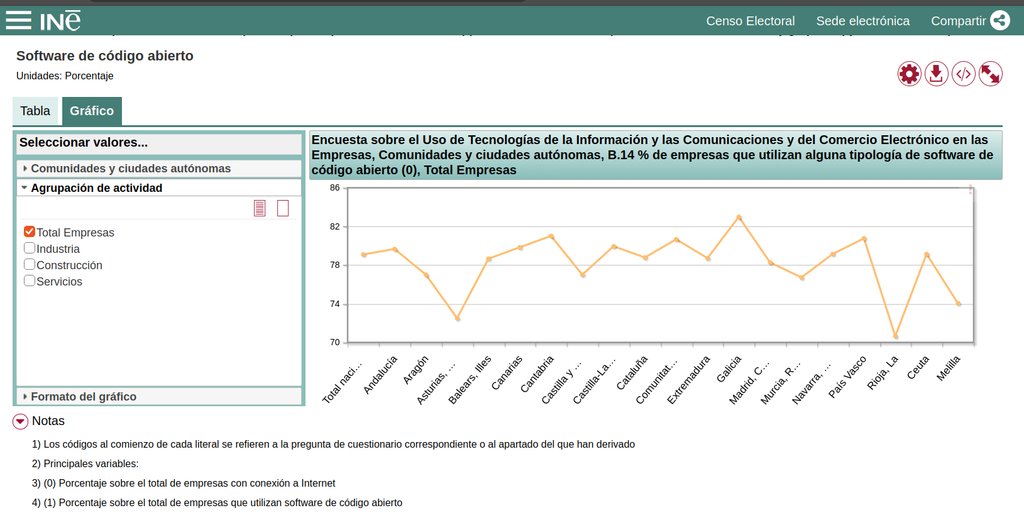Enable the Construcción checkbox
This screenshot has width=1024, height=522.
click(29, 264)
